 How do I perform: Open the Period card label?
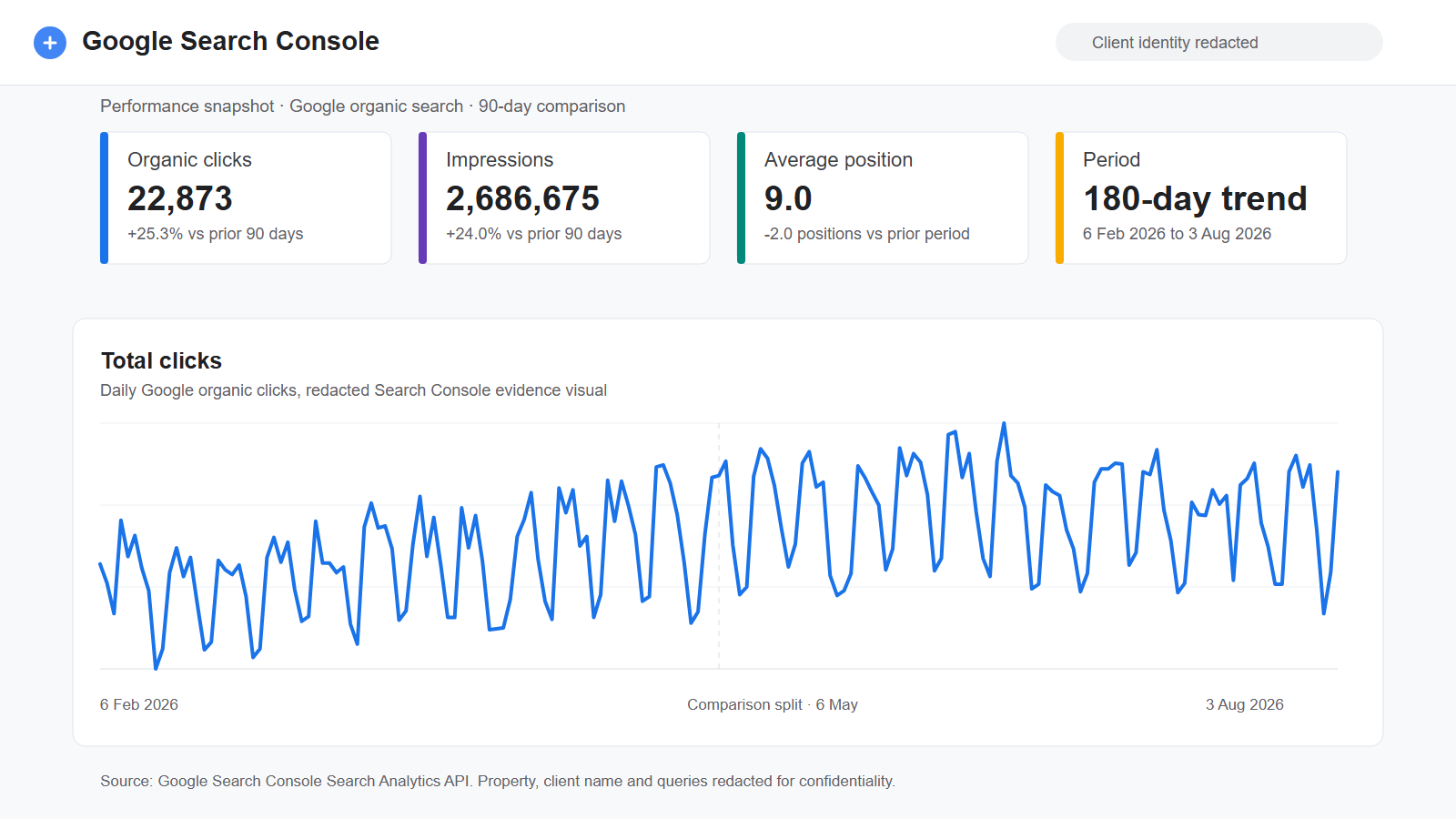tap(1111, 160)
